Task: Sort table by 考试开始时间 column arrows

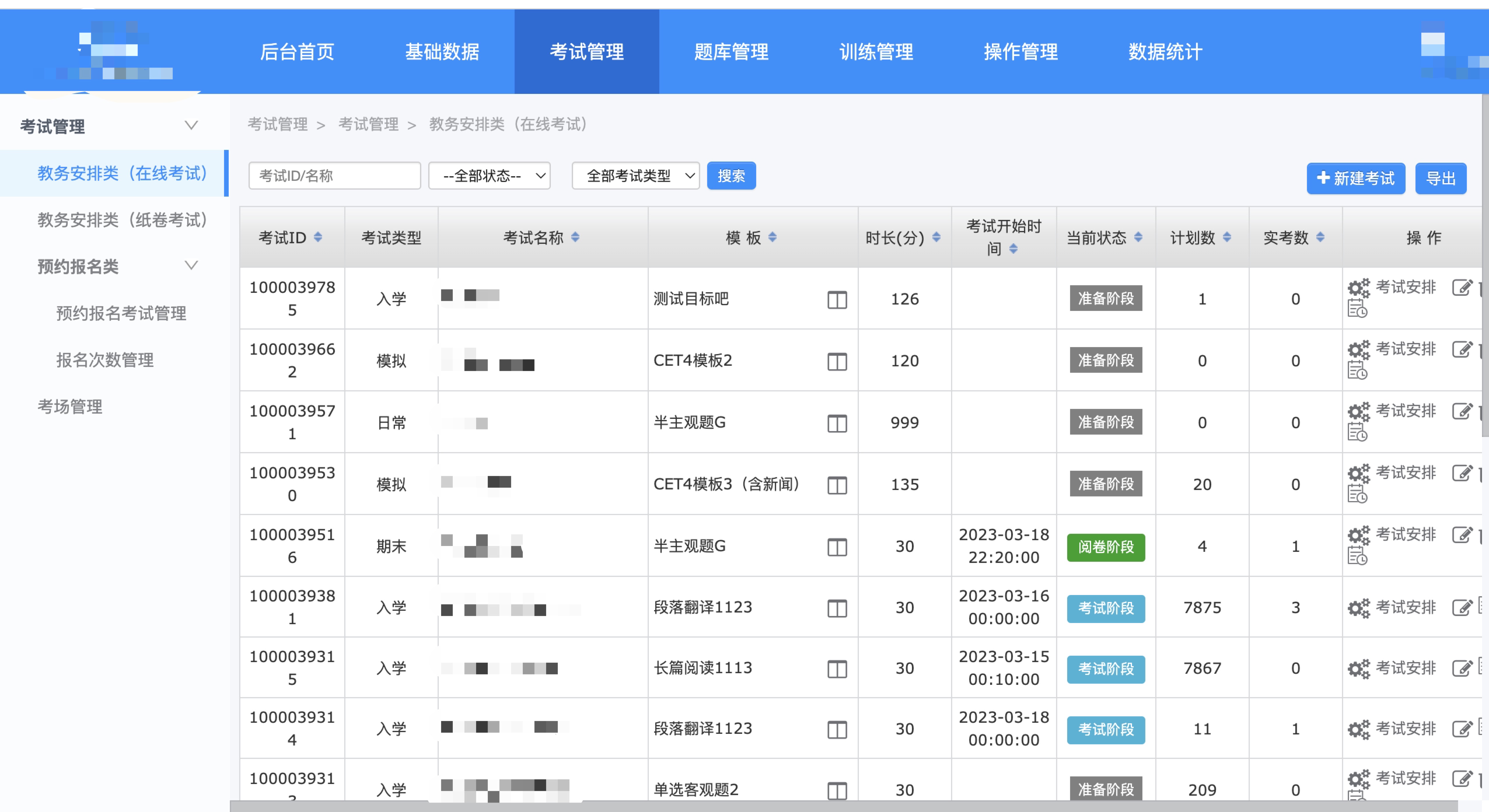Action: pos(1013,249)
